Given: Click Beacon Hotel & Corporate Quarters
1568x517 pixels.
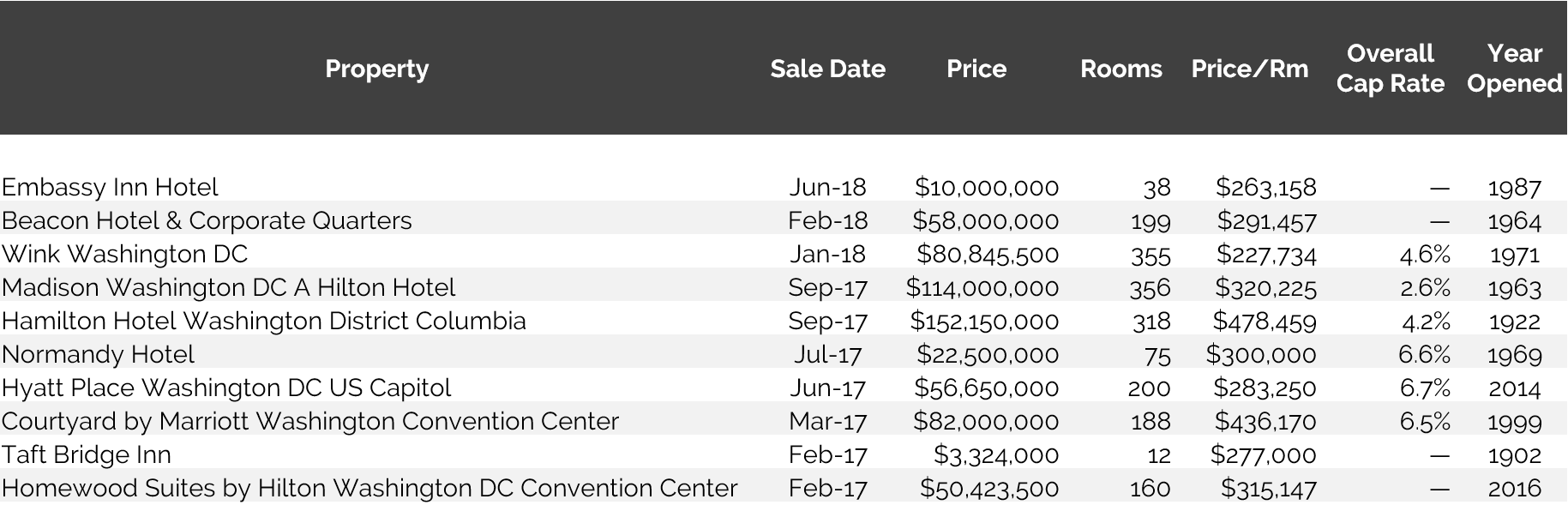Looking at the screenshot, I should pos(207,220).
